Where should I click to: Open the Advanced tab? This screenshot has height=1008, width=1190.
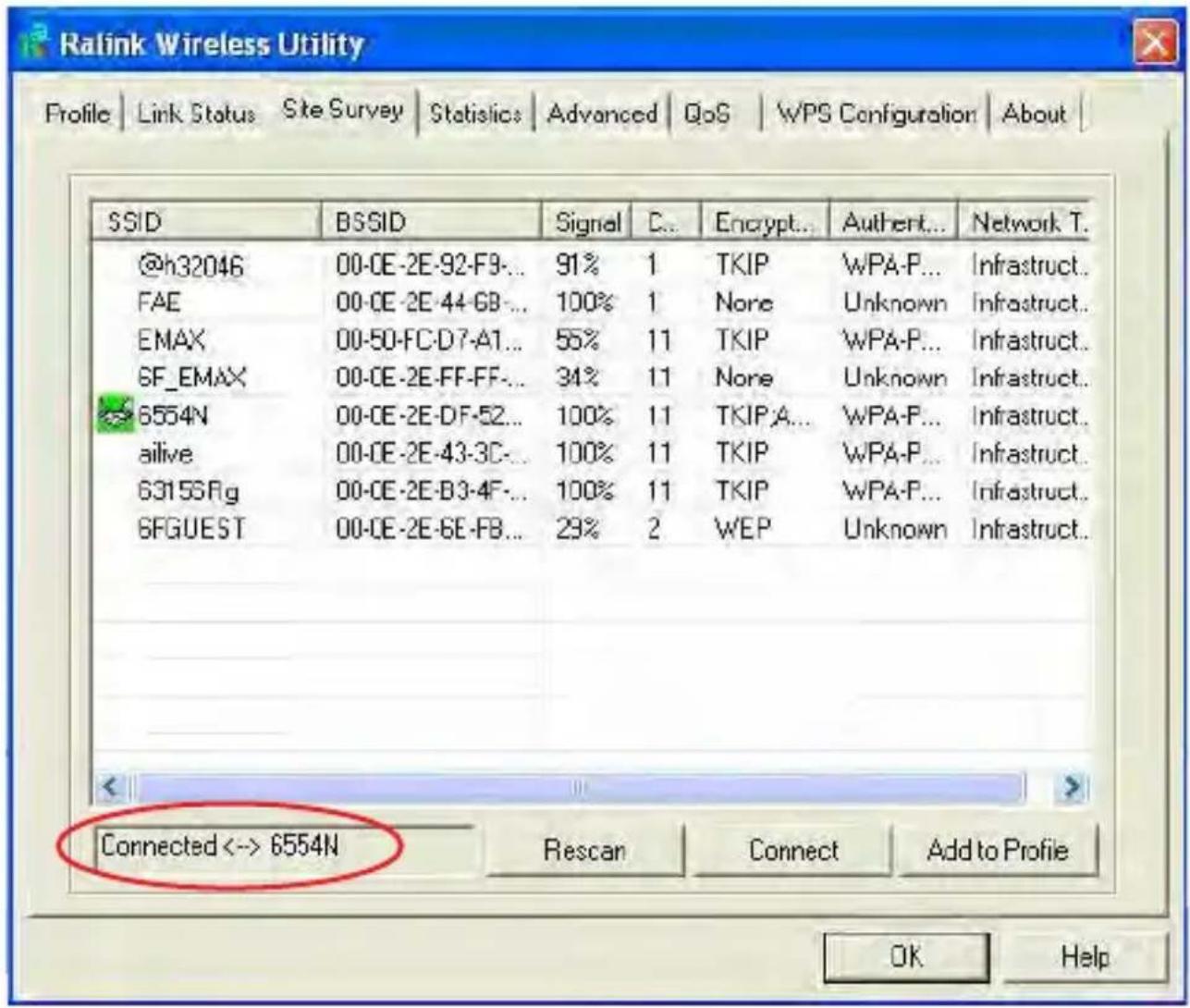[x=602, y=114]
